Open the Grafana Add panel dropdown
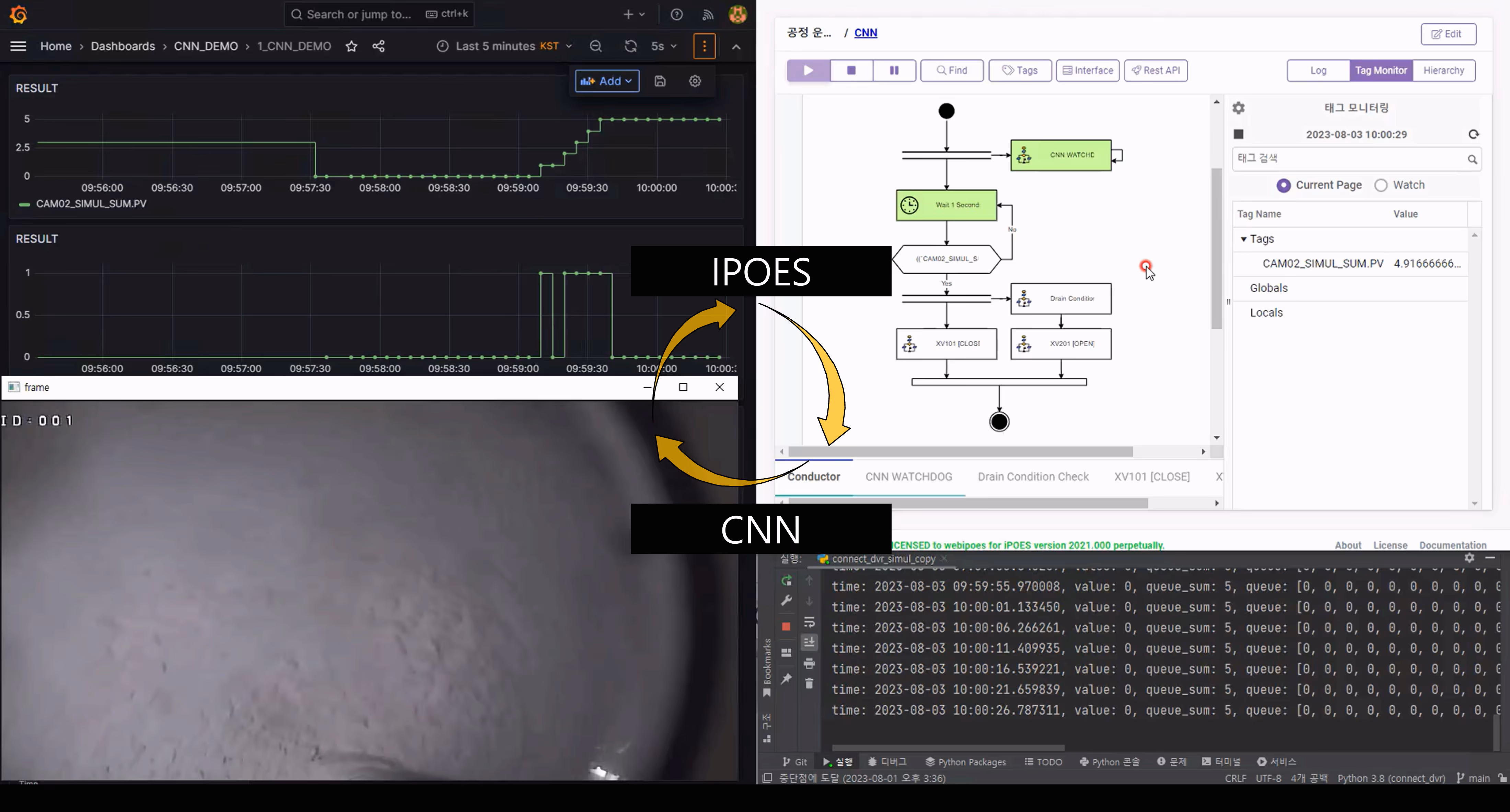This screenshot has height=812, width=1510. coord(607,81)
